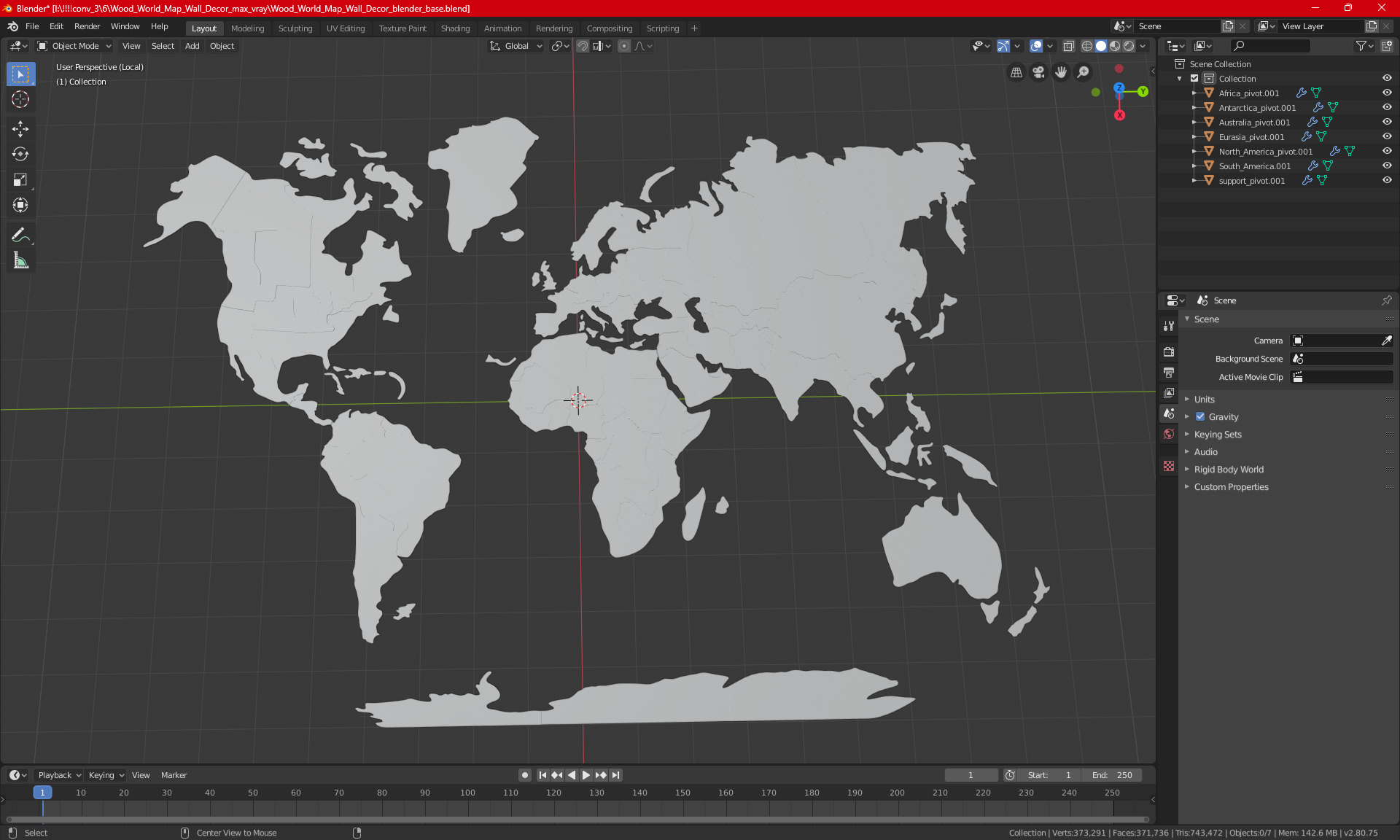Image resolution: width=1400 pixels, height=840 pixels.
Task: Open the Output properties tab
Action: [x=1169, y=372]
